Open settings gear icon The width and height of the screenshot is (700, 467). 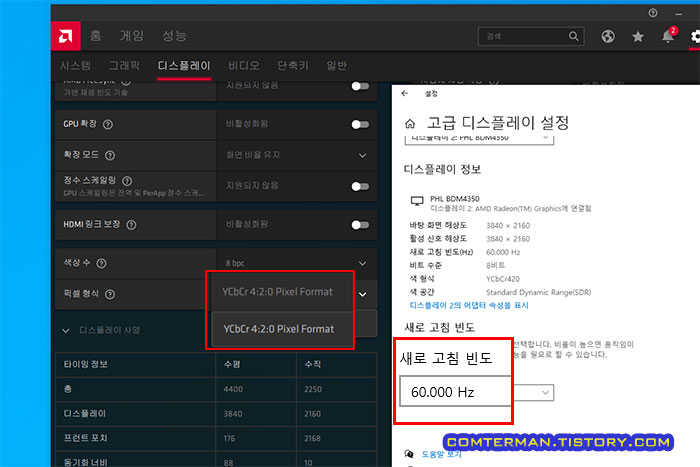pos(695,36)
